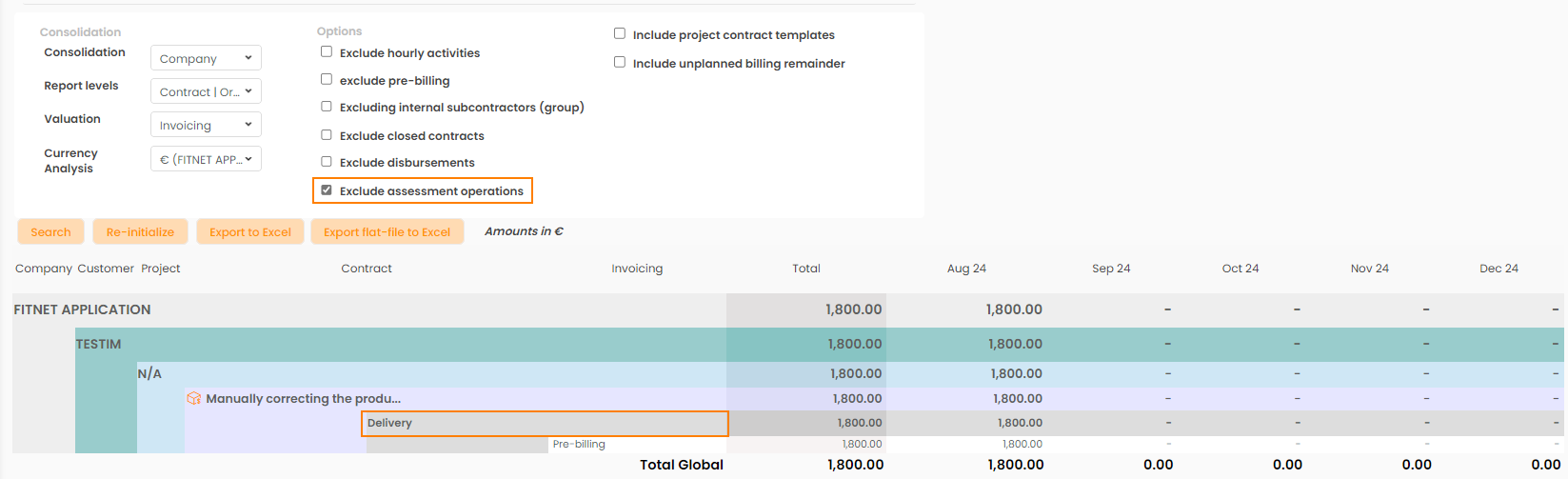Open the Consolidation Company dropdown
This screenshot has height=479, width=1568.
click(x=206, y=58)
